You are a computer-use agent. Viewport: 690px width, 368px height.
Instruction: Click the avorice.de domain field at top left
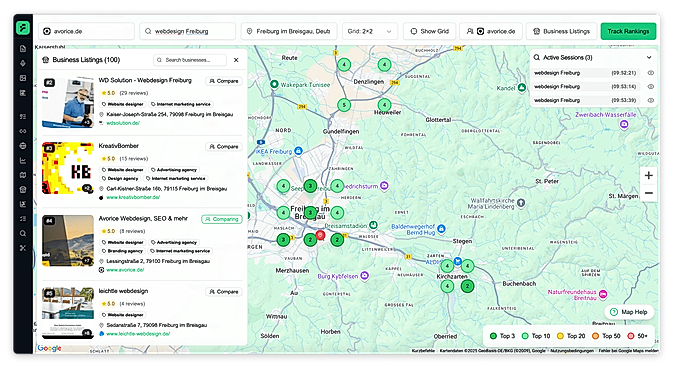click(86, 31)
